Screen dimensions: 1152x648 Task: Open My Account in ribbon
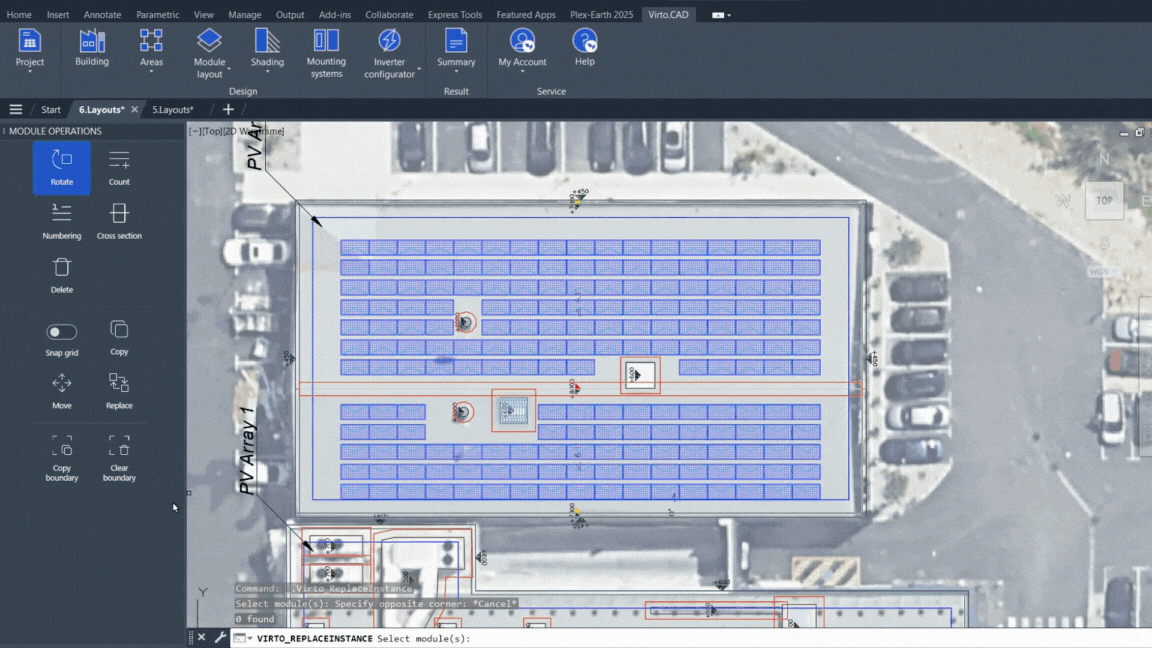tap(522, 48)
